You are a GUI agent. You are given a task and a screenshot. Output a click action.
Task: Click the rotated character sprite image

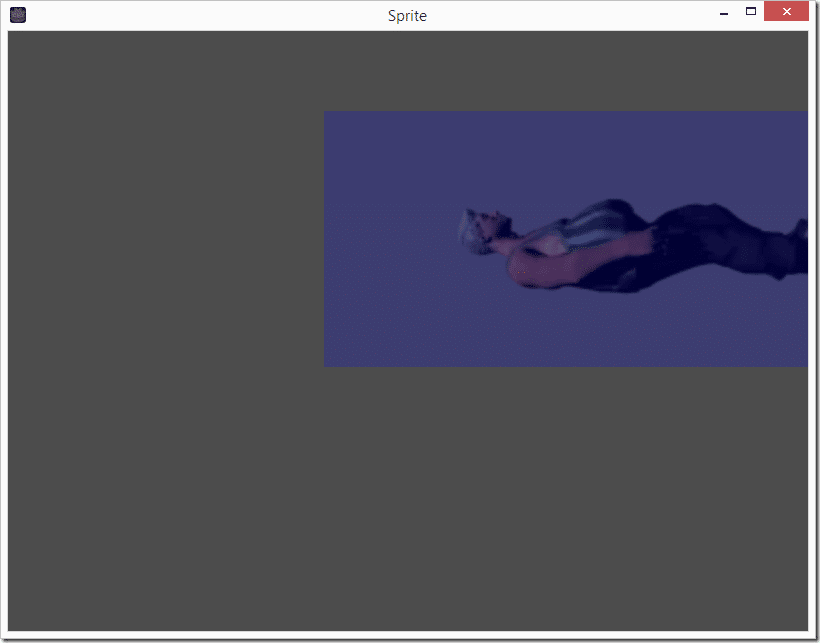click(x=566, y=239)
